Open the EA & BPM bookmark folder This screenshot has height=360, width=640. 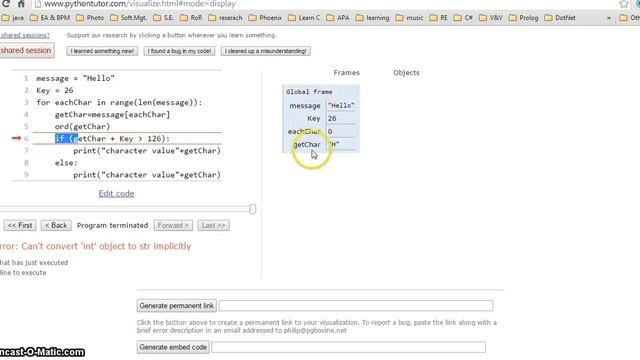click(50, 18)
